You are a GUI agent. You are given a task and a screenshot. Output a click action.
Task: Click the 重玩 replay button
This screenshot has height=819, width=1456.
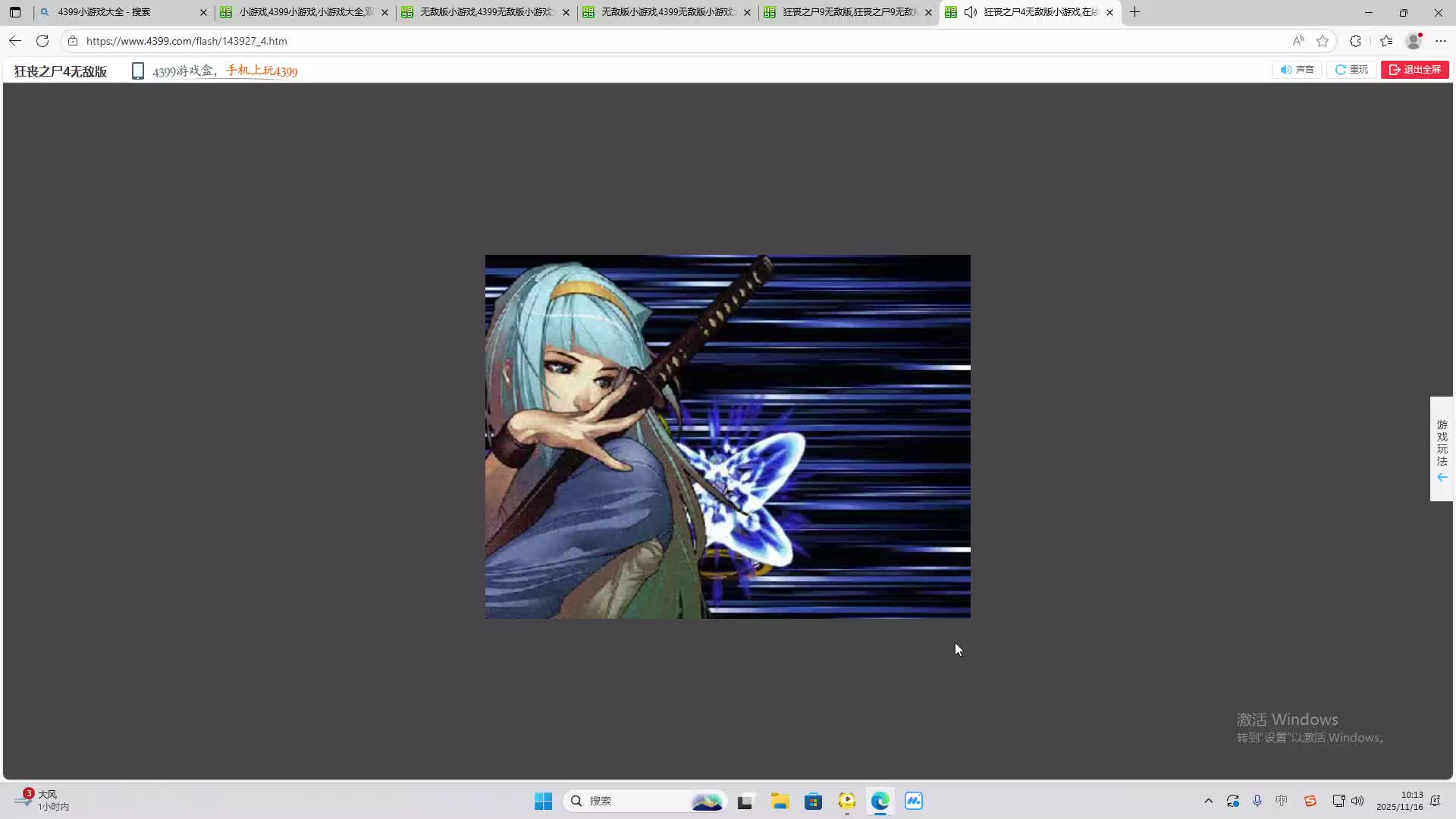coord(1351,70)
